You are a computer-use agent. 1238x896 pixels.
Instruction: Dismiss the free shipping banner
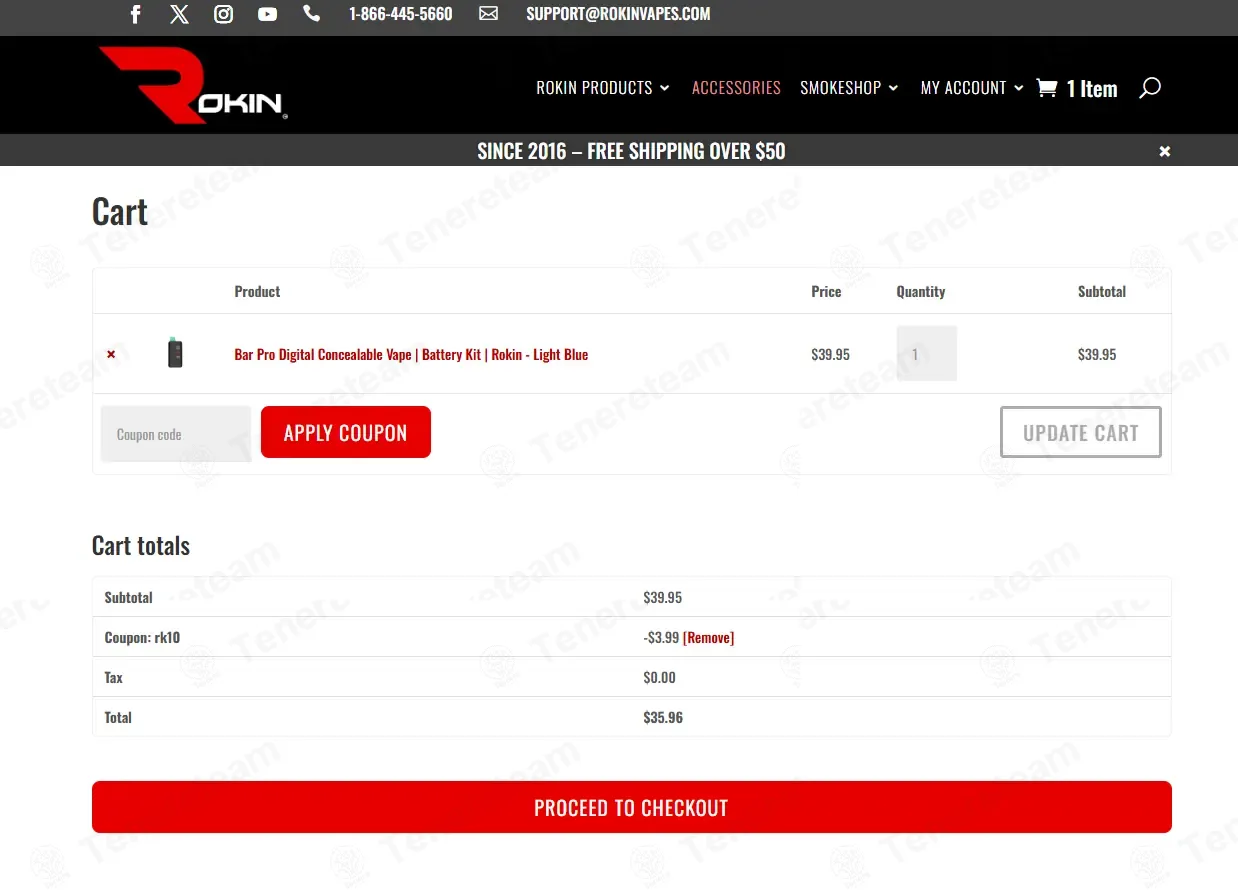1165,151
